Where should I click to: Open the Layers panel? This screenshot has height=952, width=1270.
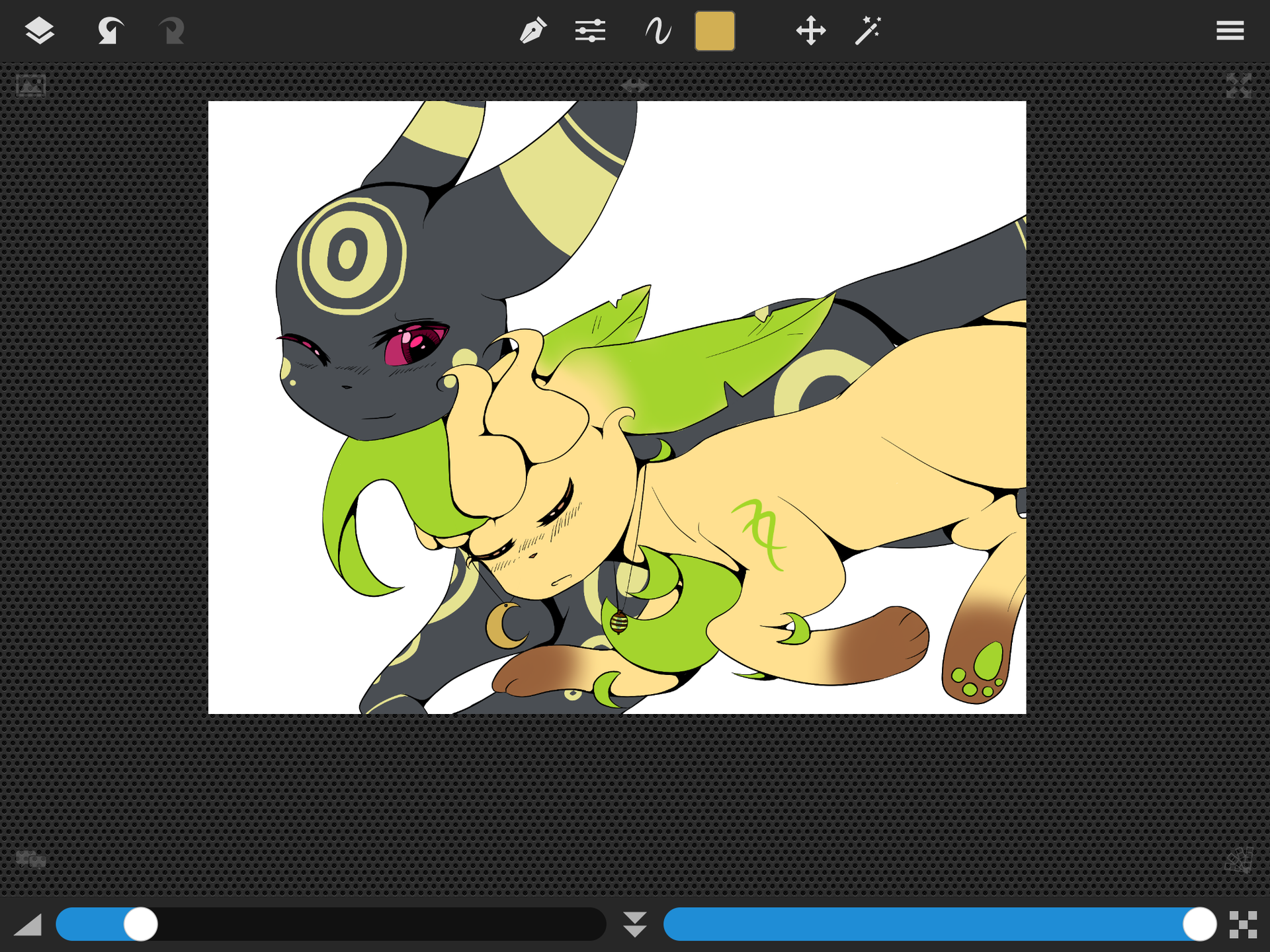40,31
